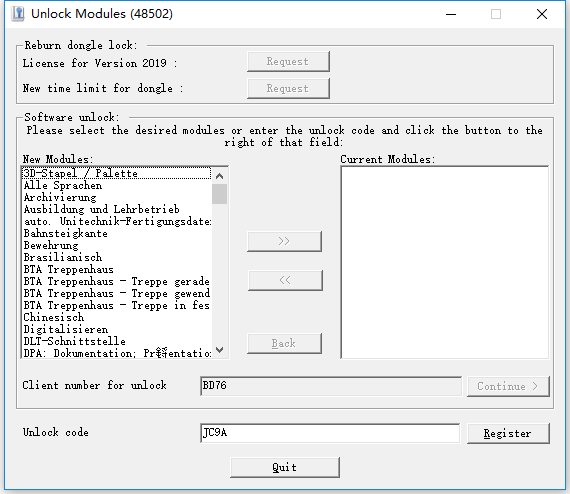The width and height of the screenshot is (570, 494).
Task: Click the Quit button
Action: tap(285, 467)
